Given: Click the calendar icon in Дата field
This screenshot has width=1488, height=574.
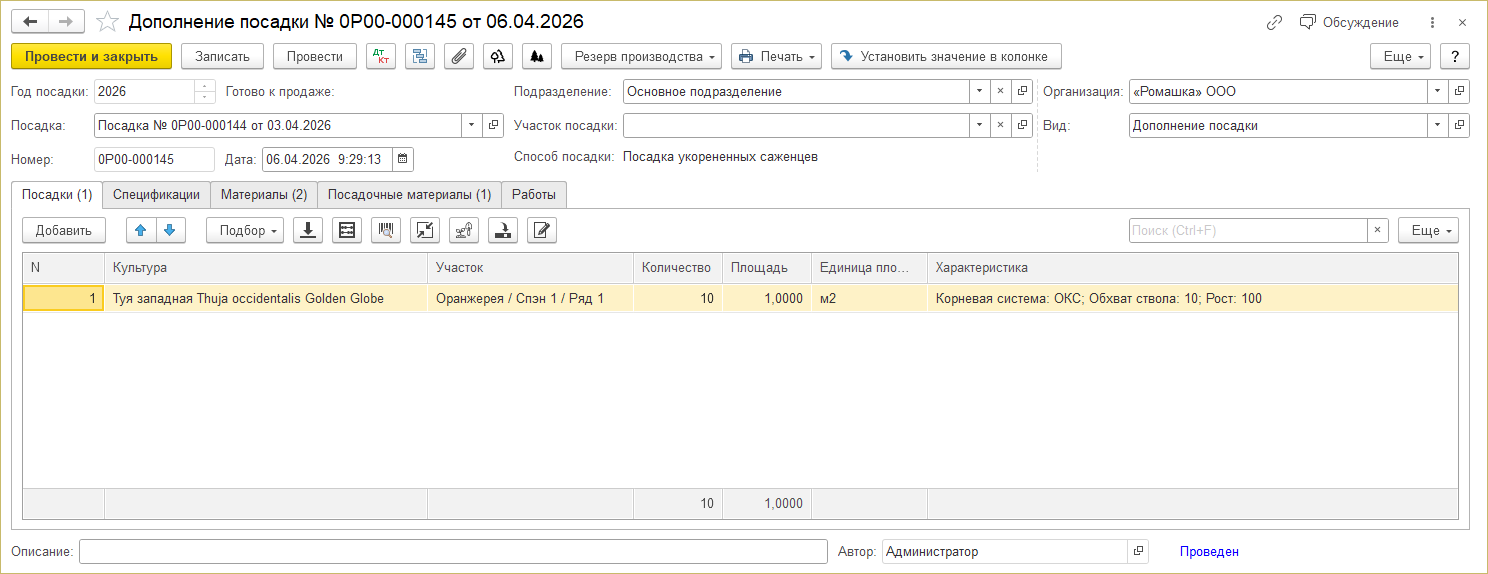Looking at the screenshot, I should point(402,160).
